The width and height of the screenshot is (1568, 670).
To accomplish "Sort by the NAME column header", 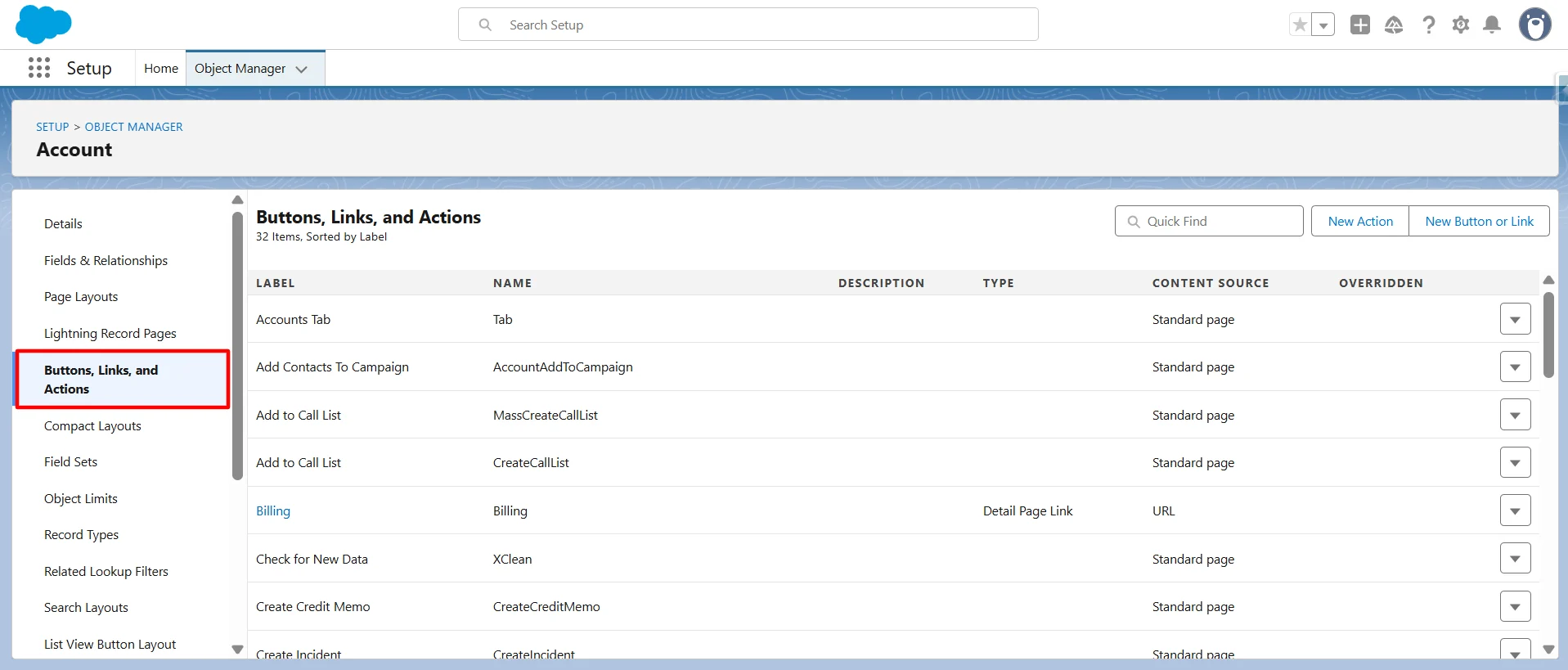I will coord(512,283).
